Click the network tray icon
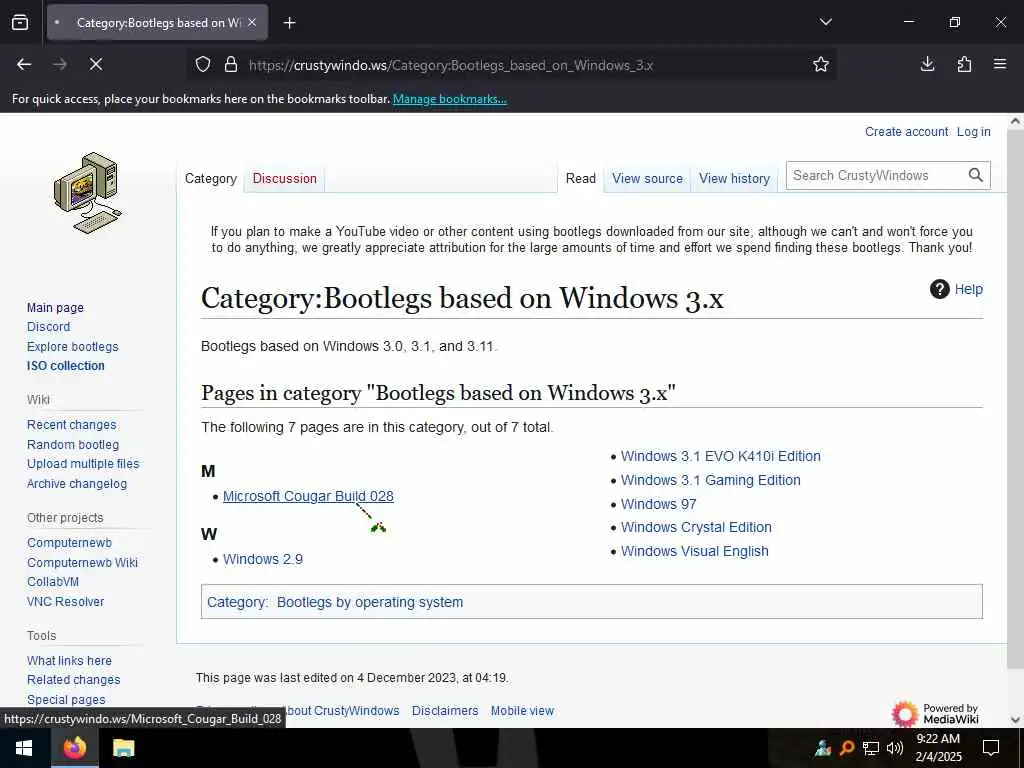The image size is (1024, 768). (871, 748)
